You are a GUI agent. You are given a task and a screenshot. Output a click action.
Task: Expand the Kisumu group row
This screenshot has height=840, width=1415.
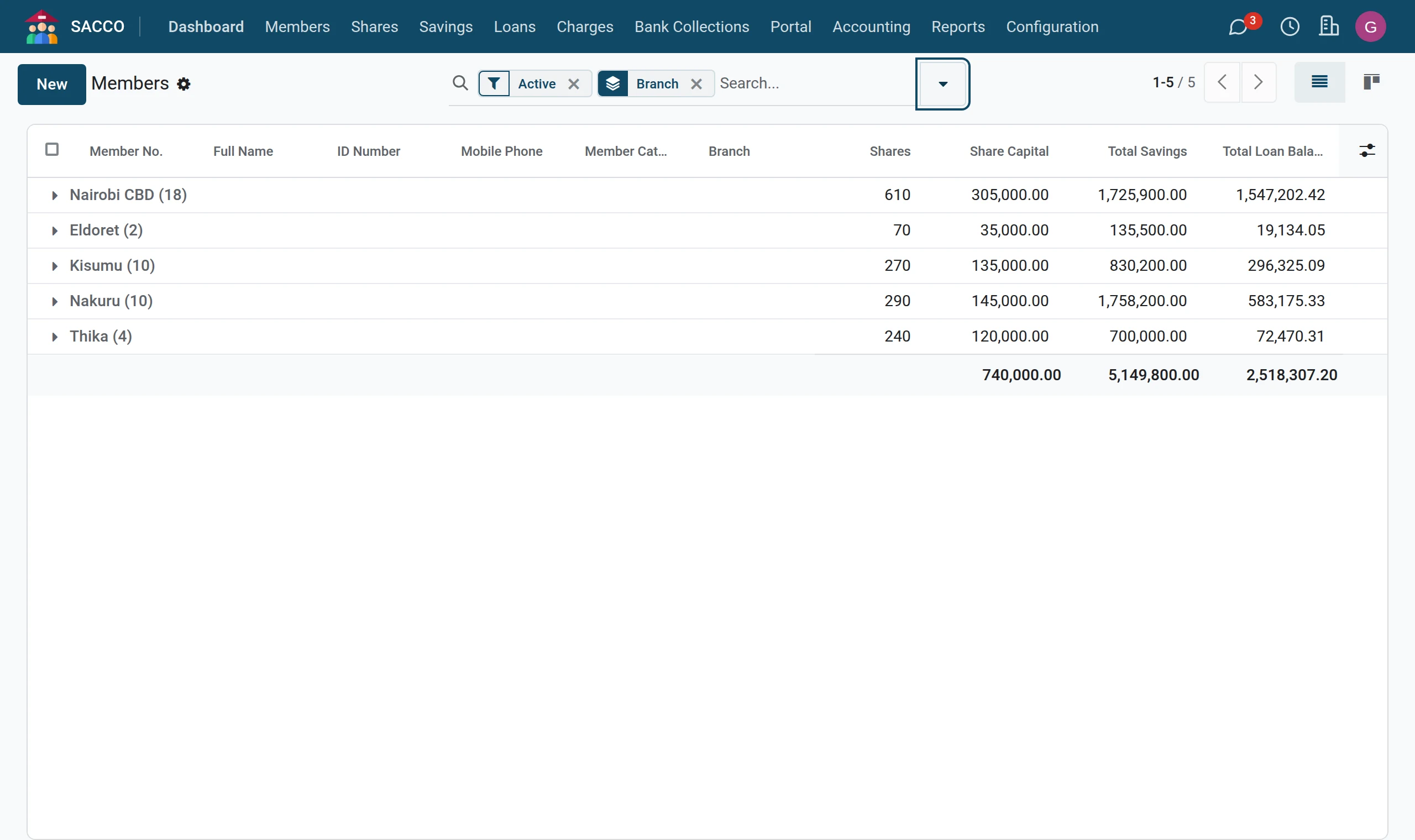click(x=112, y=265)
